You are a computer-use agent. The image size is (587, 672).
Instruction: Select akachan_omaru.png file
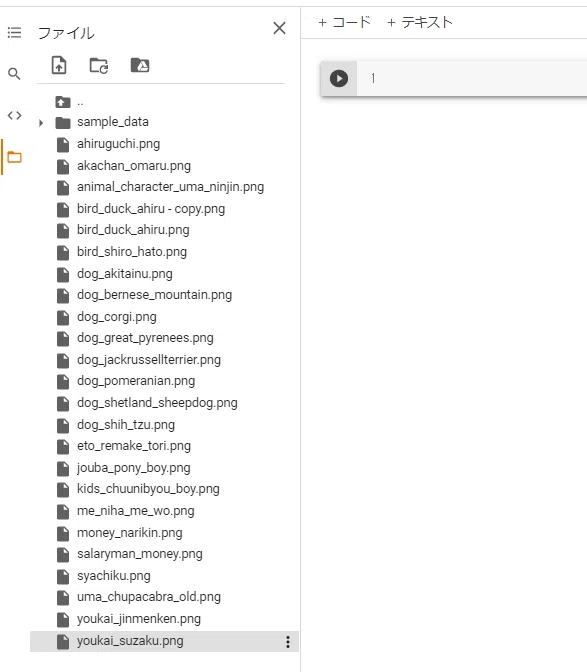134,166
